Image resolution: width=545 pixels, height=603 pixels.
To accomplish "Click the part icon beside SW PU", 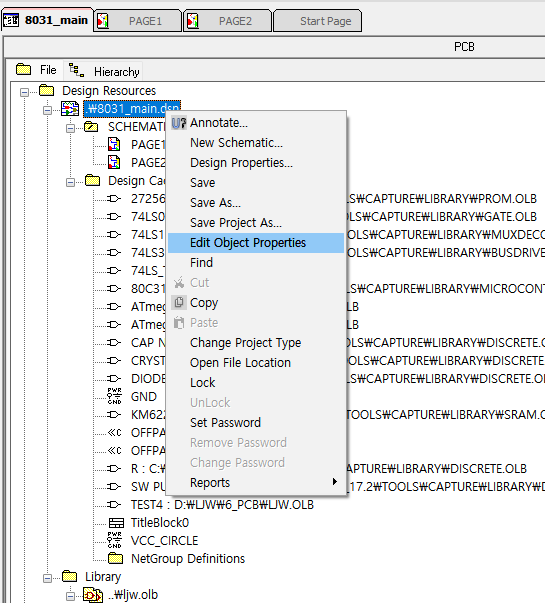I will (114, 486).
